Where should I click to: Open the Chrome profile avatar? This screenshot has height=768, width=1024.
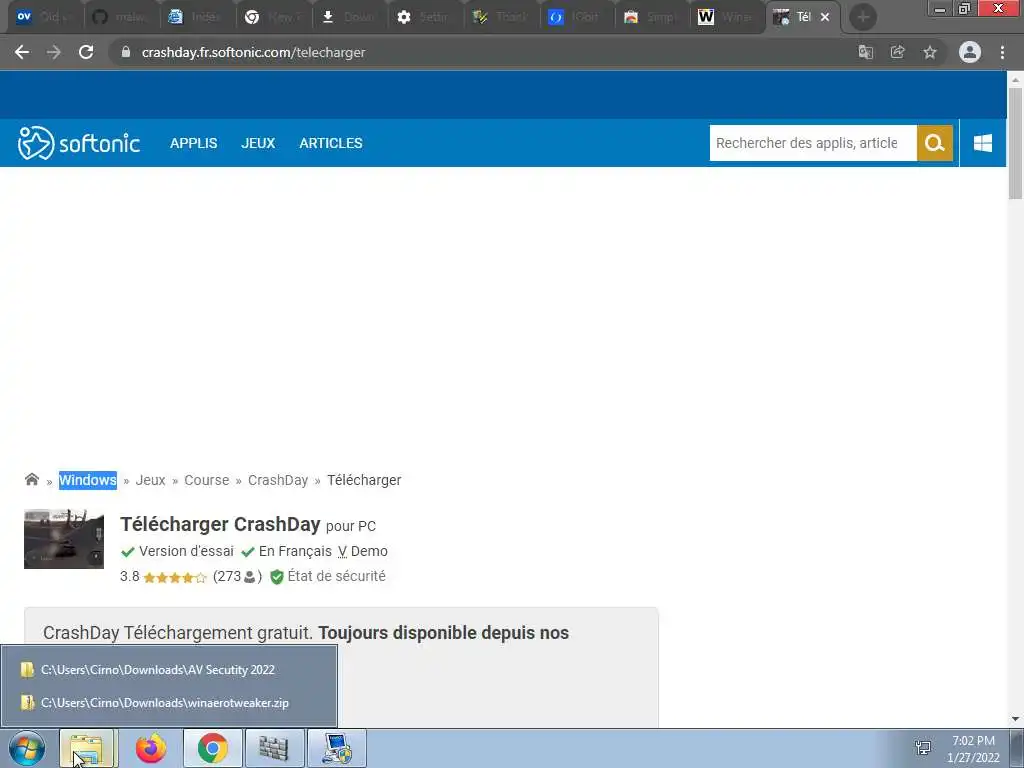(x=970, y=52)
